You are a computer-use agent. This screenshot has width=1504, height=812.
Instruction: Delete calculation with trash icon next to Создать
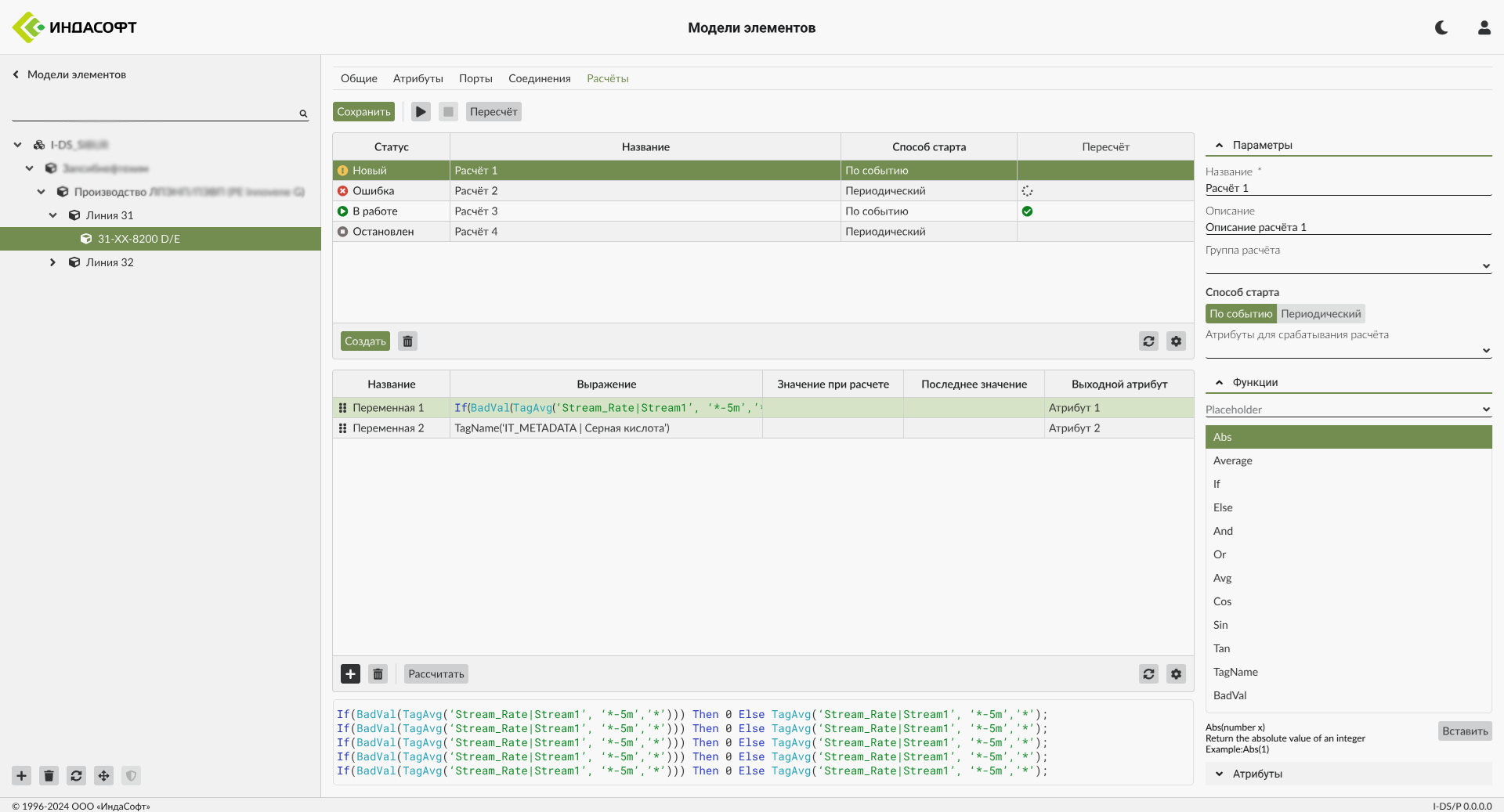[407, 341]
